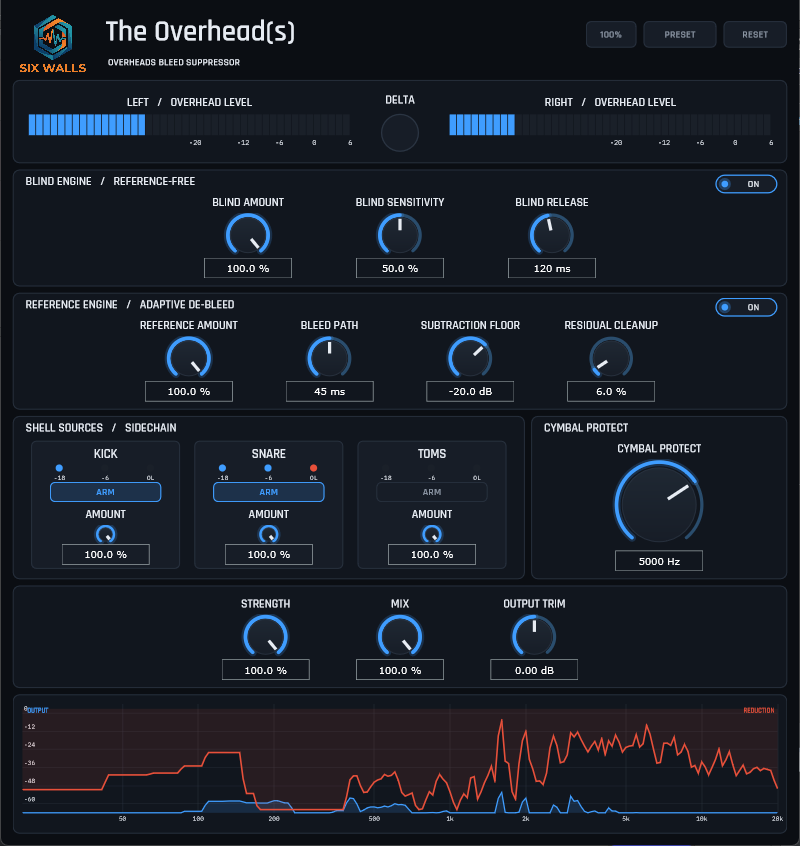This screenshot has height=846, width=800.
Task: Click the Blind Amount 100.0 % value field
Action: (248, 268)
